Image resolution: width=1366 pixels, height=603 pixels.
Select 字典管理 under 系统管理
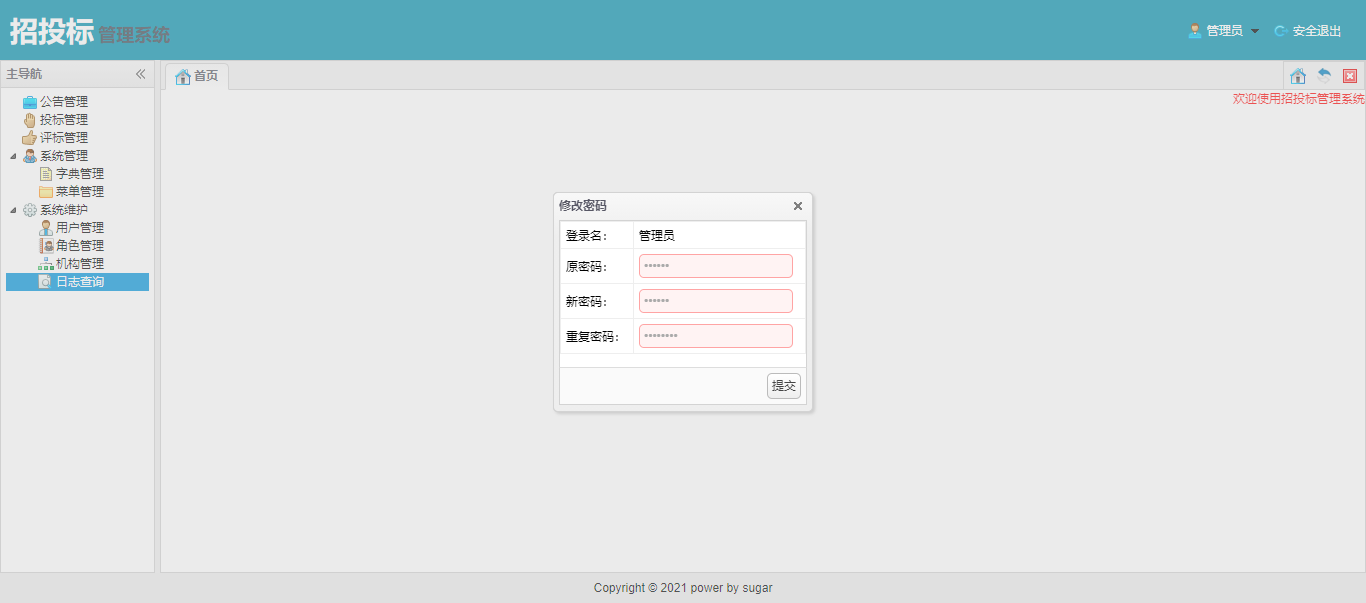pos(80,174)
